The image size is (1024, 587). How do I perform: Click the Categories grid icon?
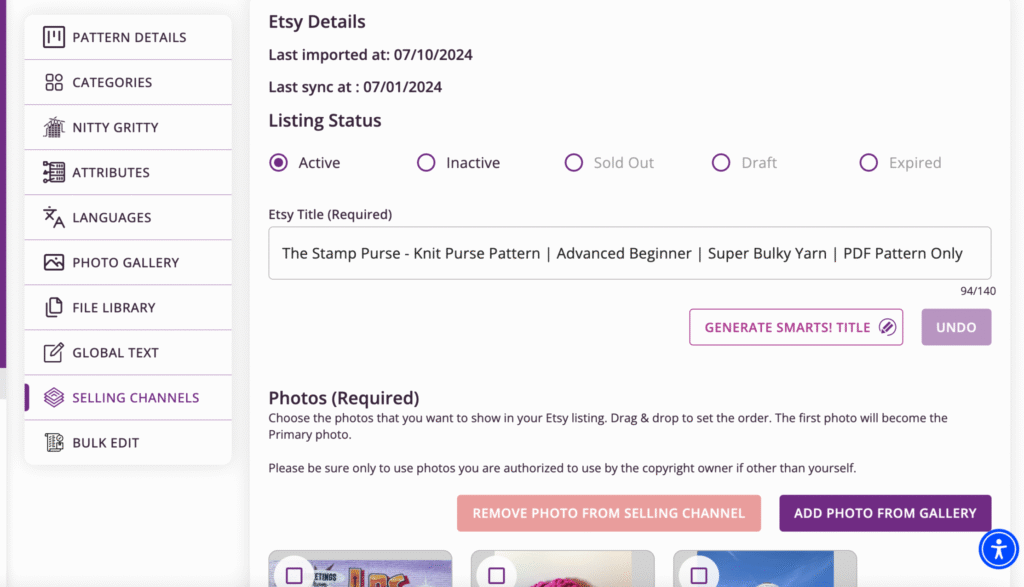point(54,83)
